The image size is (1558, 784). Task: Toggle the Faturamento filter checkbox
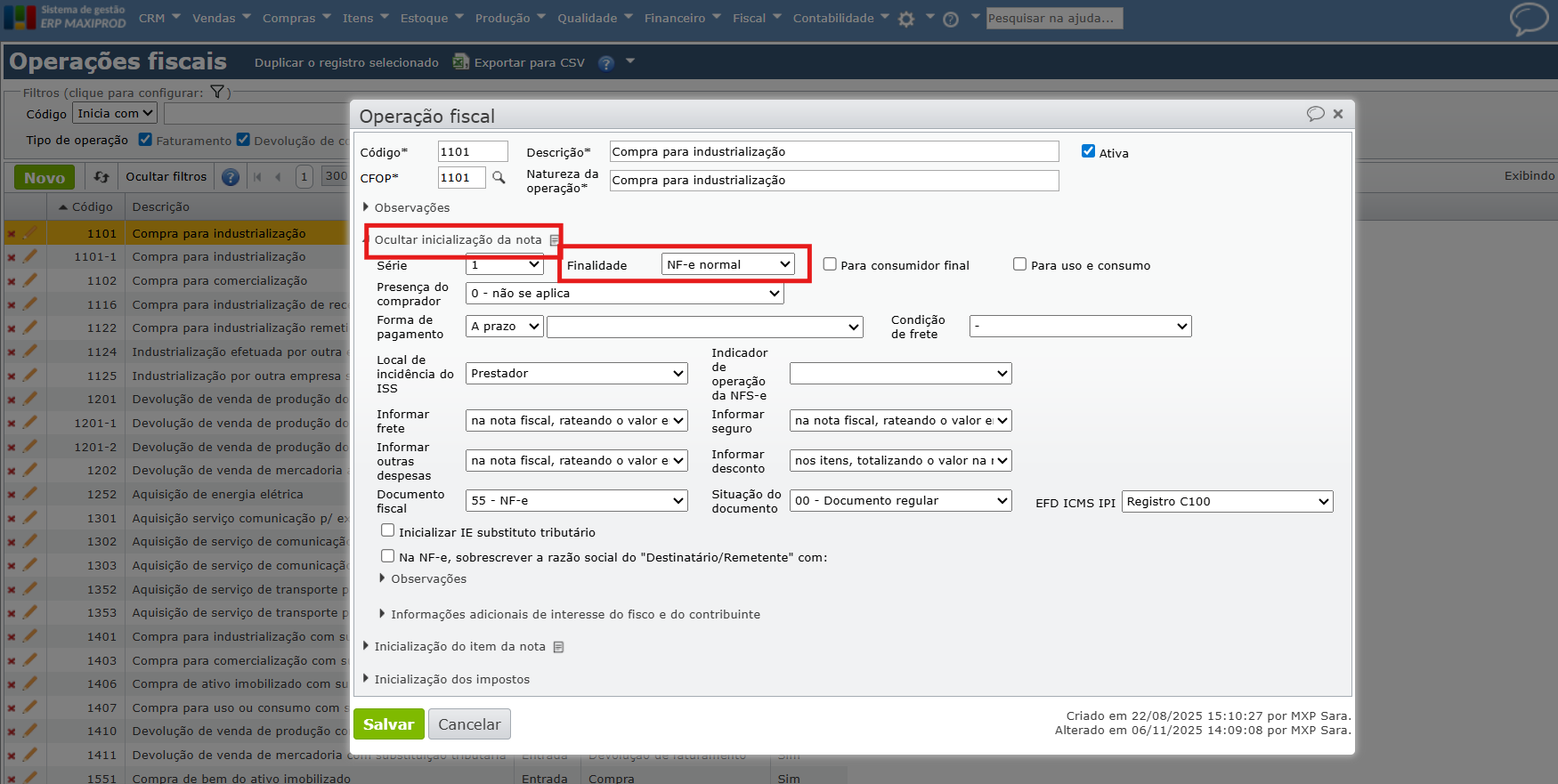tap(146, 140)
